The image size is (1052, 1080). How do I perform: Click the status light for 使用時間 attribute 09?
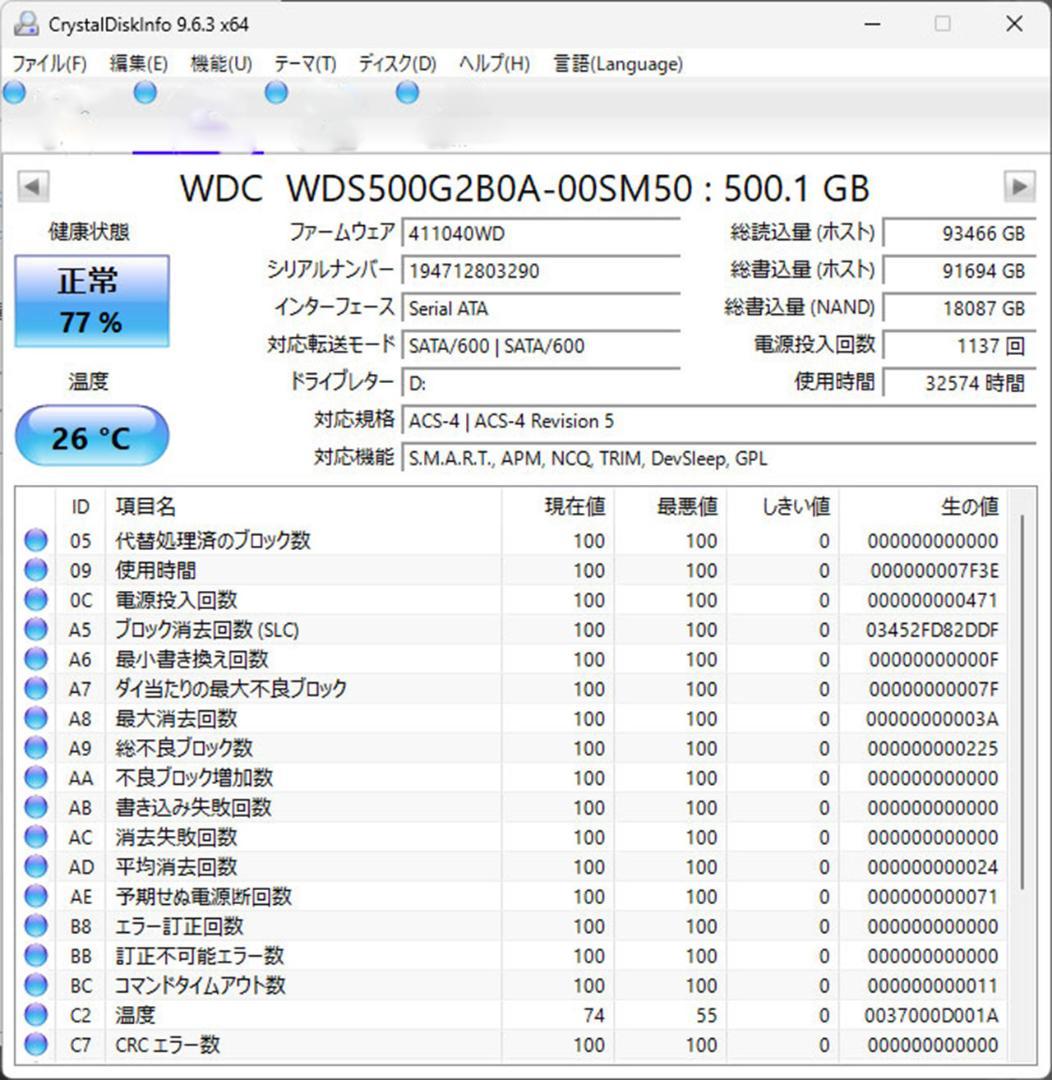(x=35, y=570)
